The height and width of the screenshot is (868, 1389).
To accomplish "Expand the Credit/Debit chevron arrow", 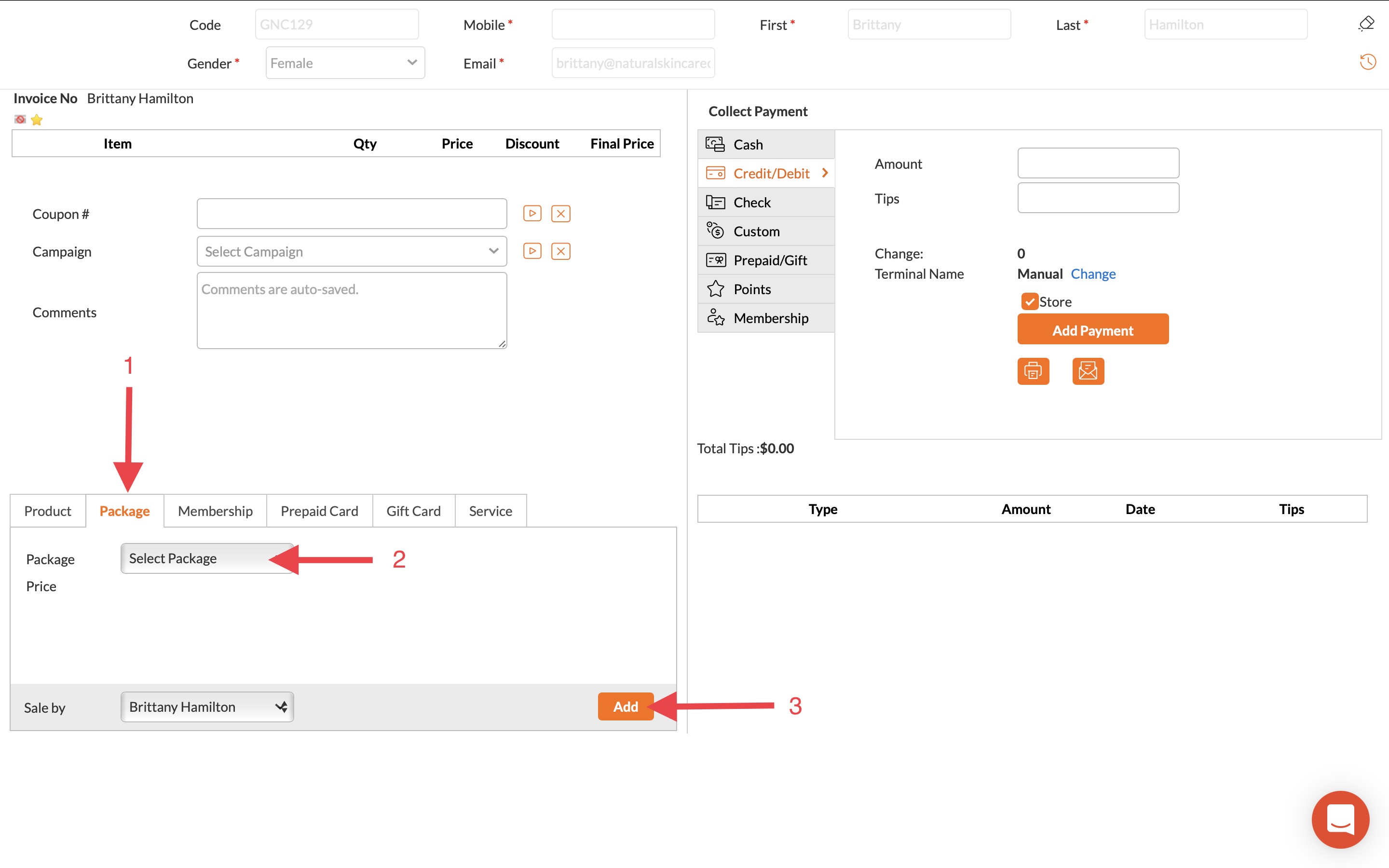I will 825,173.
